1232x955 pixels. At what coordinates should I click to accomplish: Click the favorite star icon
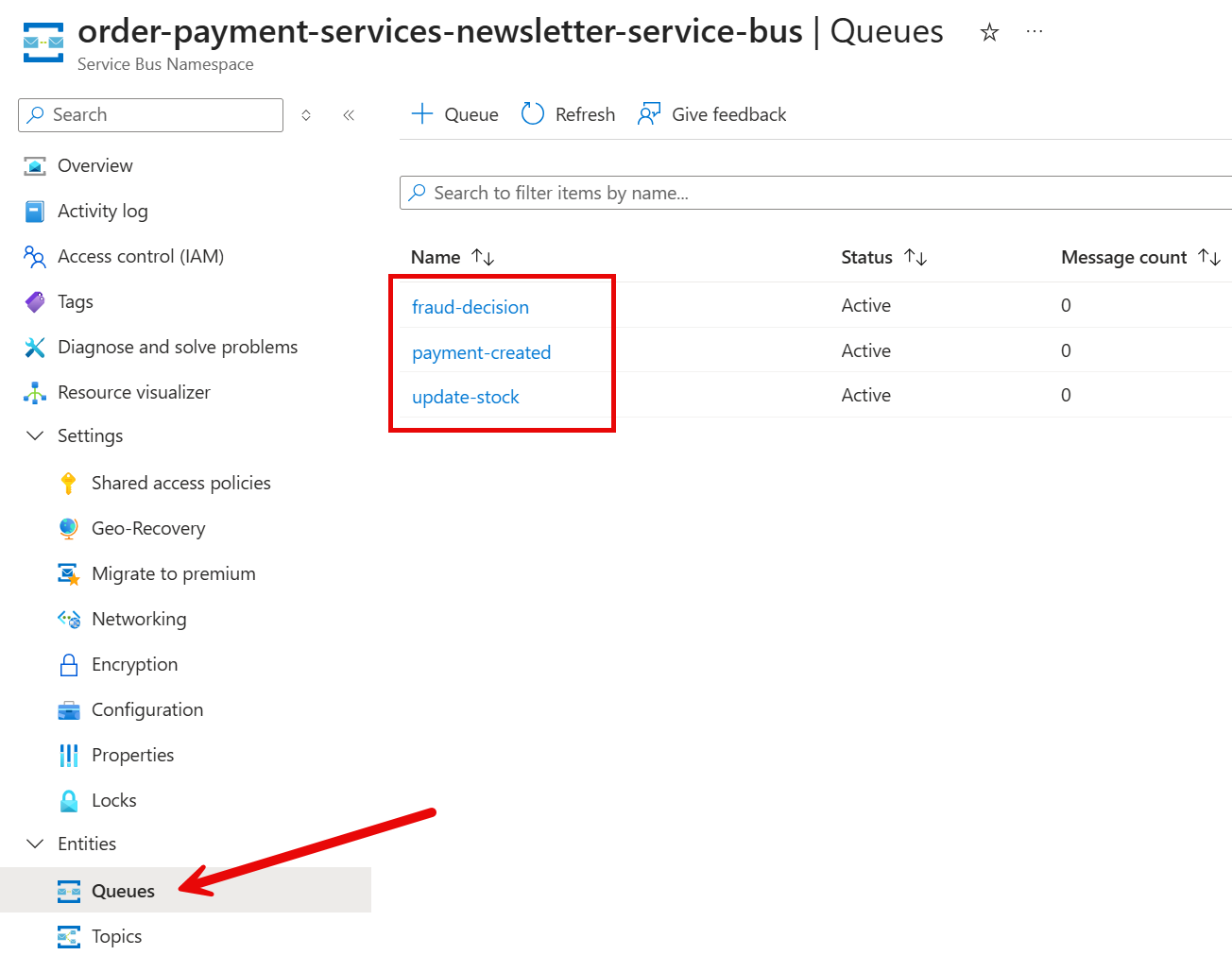click(x=989, y=33)
